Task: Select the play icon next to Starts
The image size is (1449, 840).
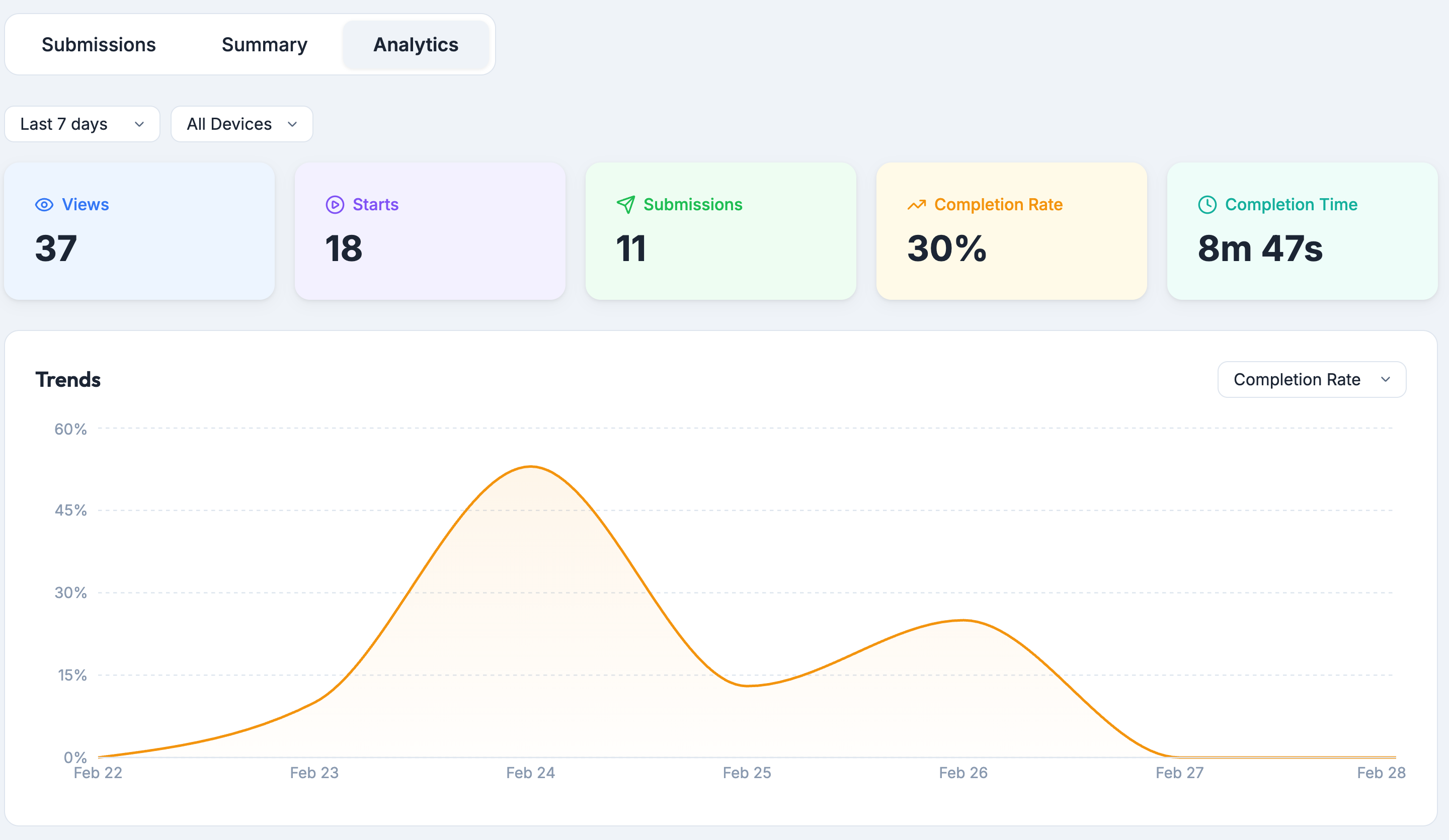Action: [x=335, y=205]
